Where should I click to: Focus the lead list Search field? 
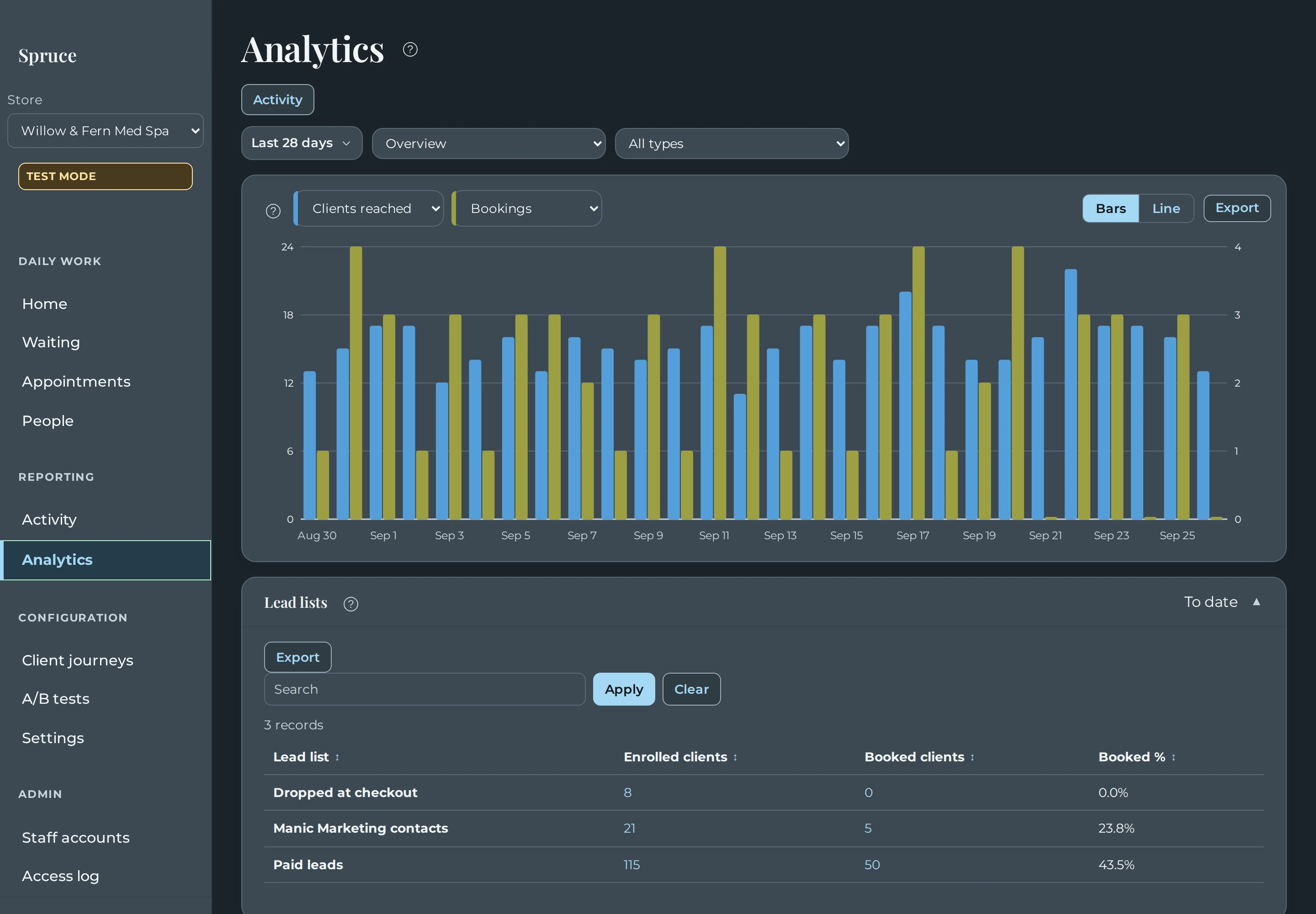pyautogui.click(x=425, y=689)
